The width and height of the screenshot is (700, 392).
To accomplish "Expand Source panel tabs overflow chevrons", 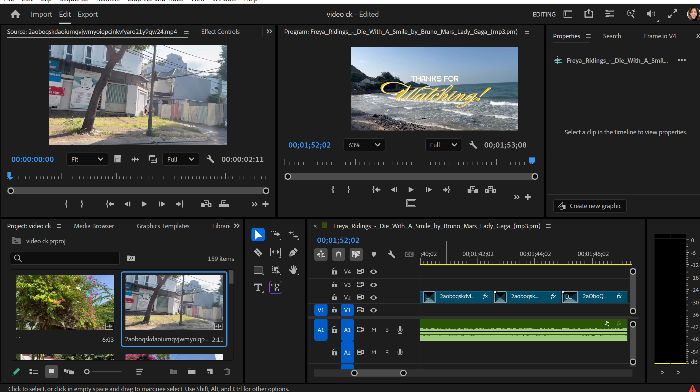I will 269,31.
